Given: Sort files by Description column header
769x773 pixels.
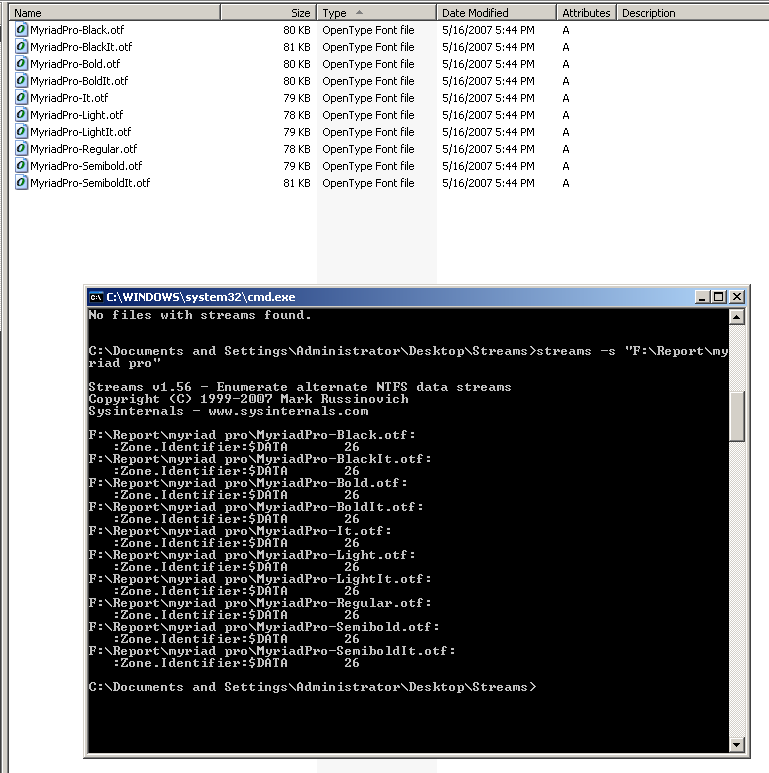Looking at the screenshot, I should [x=693, y=13].
